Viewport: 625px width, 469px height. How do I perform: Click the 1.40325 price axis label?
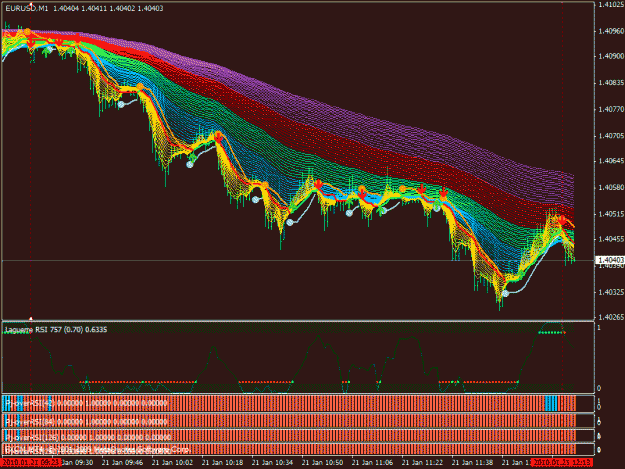(x=611, y=292)
